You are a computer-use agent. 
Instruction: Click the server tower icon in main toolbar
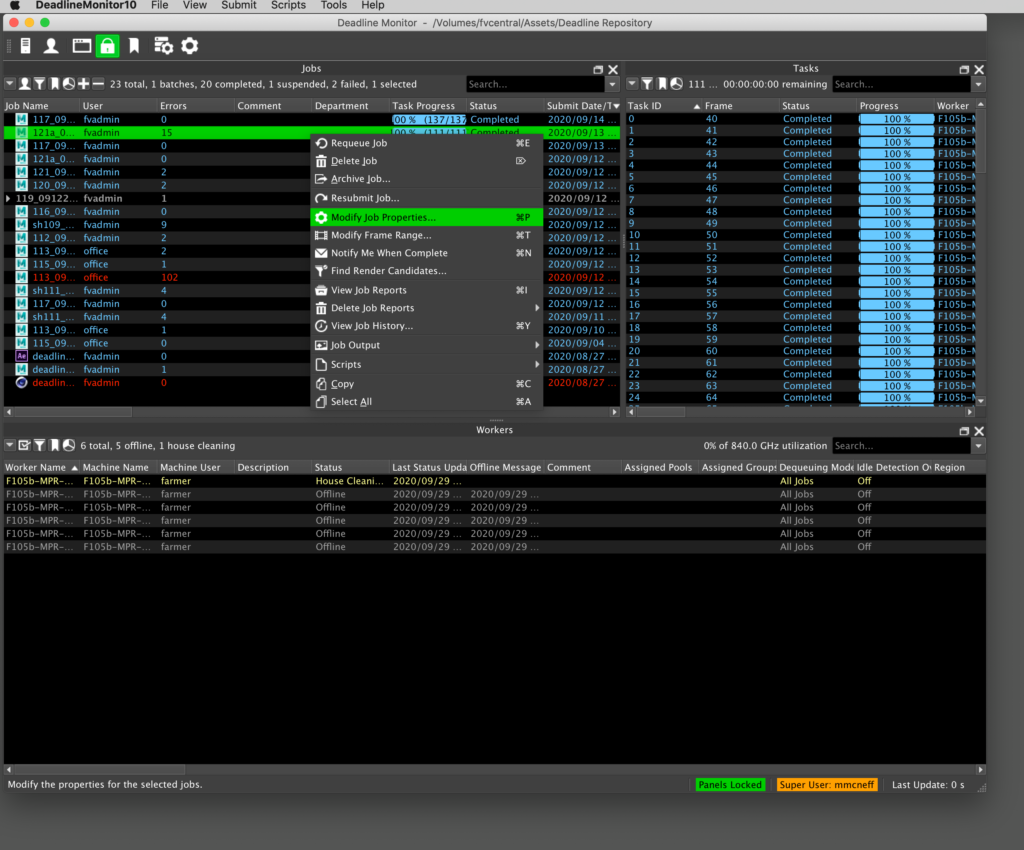(x=25, y=46)
